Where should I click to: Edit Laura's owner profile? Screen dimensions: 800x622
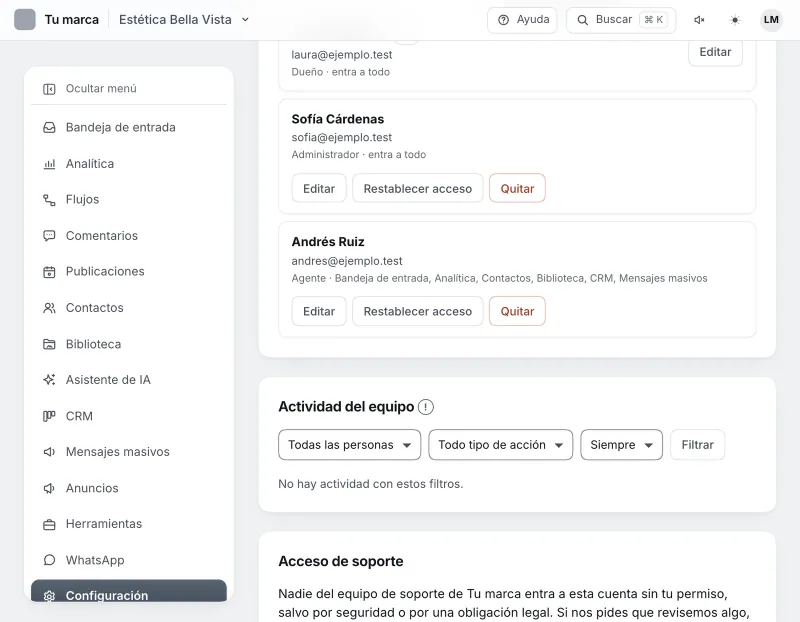click(x=715, y=52)
